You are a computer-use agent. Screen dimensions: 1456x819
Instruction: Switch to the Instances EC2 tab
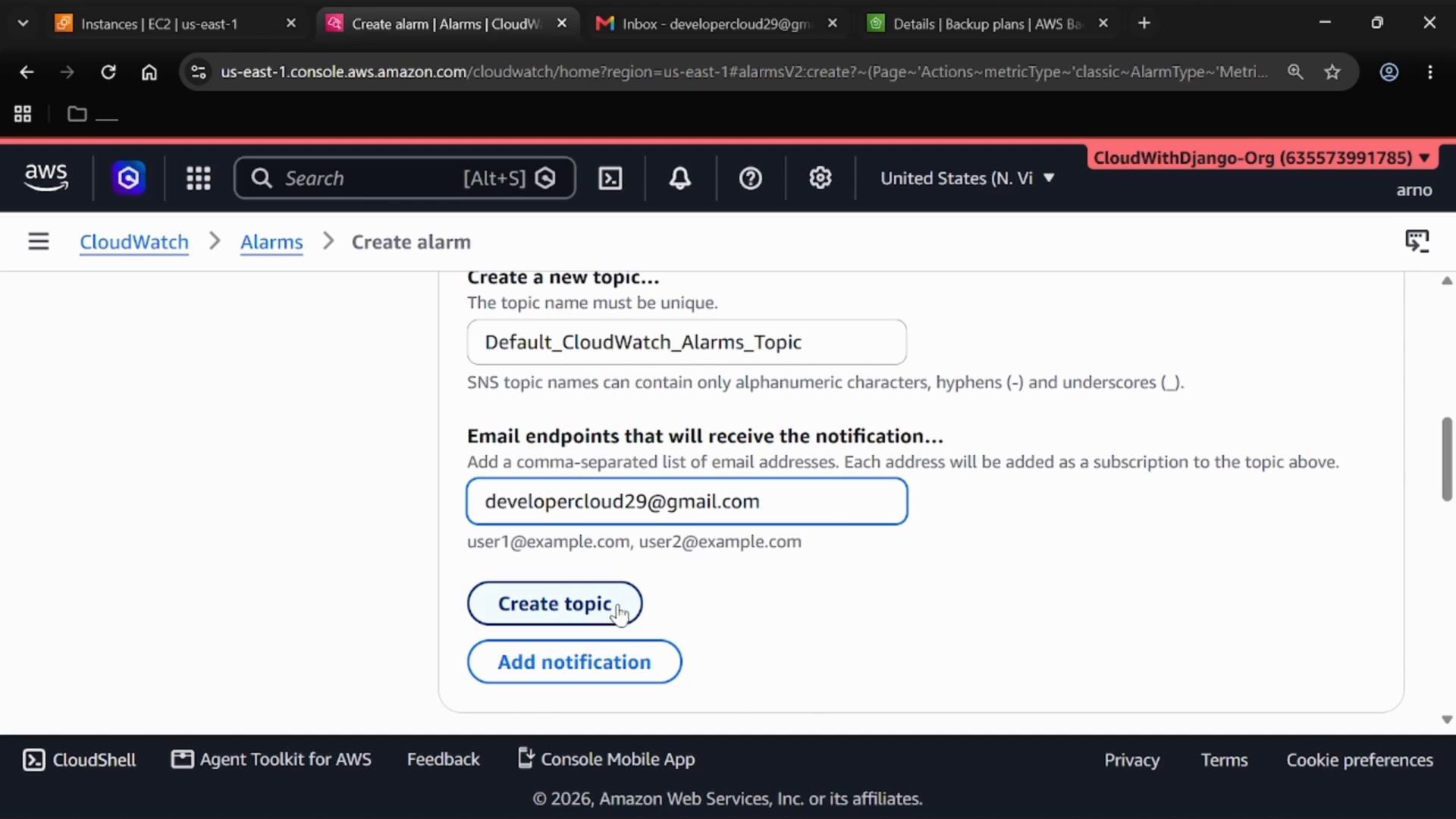coord(176,24)
